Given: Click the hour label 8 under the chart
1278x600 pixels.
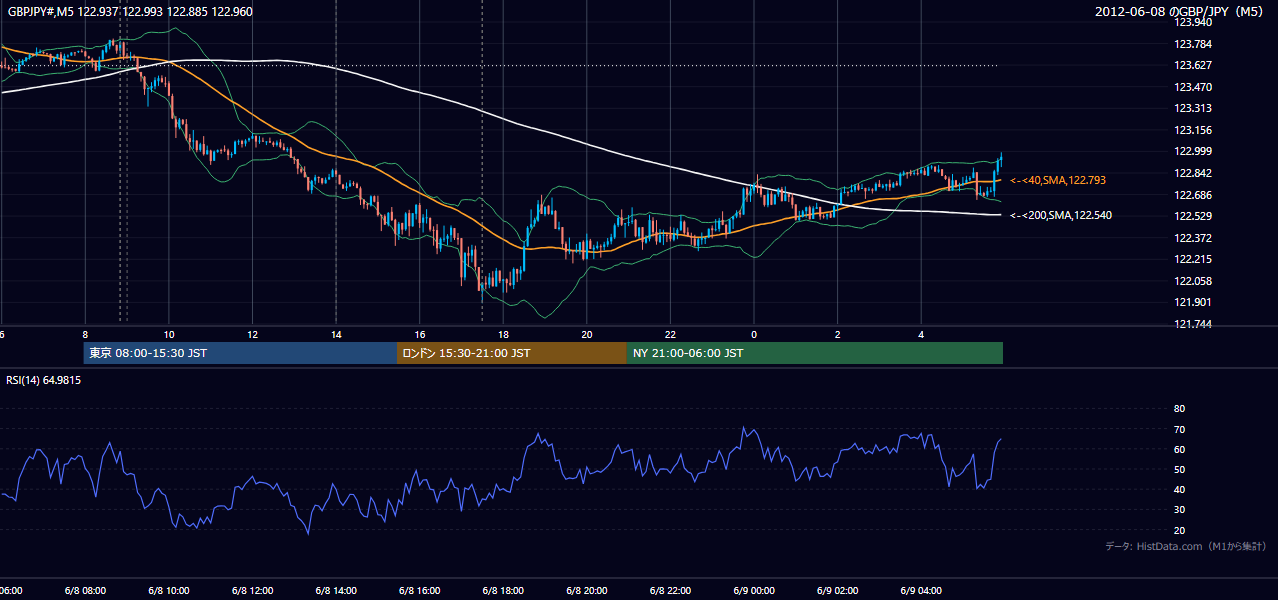Looking at the screenshot, I should coord(85,334).
